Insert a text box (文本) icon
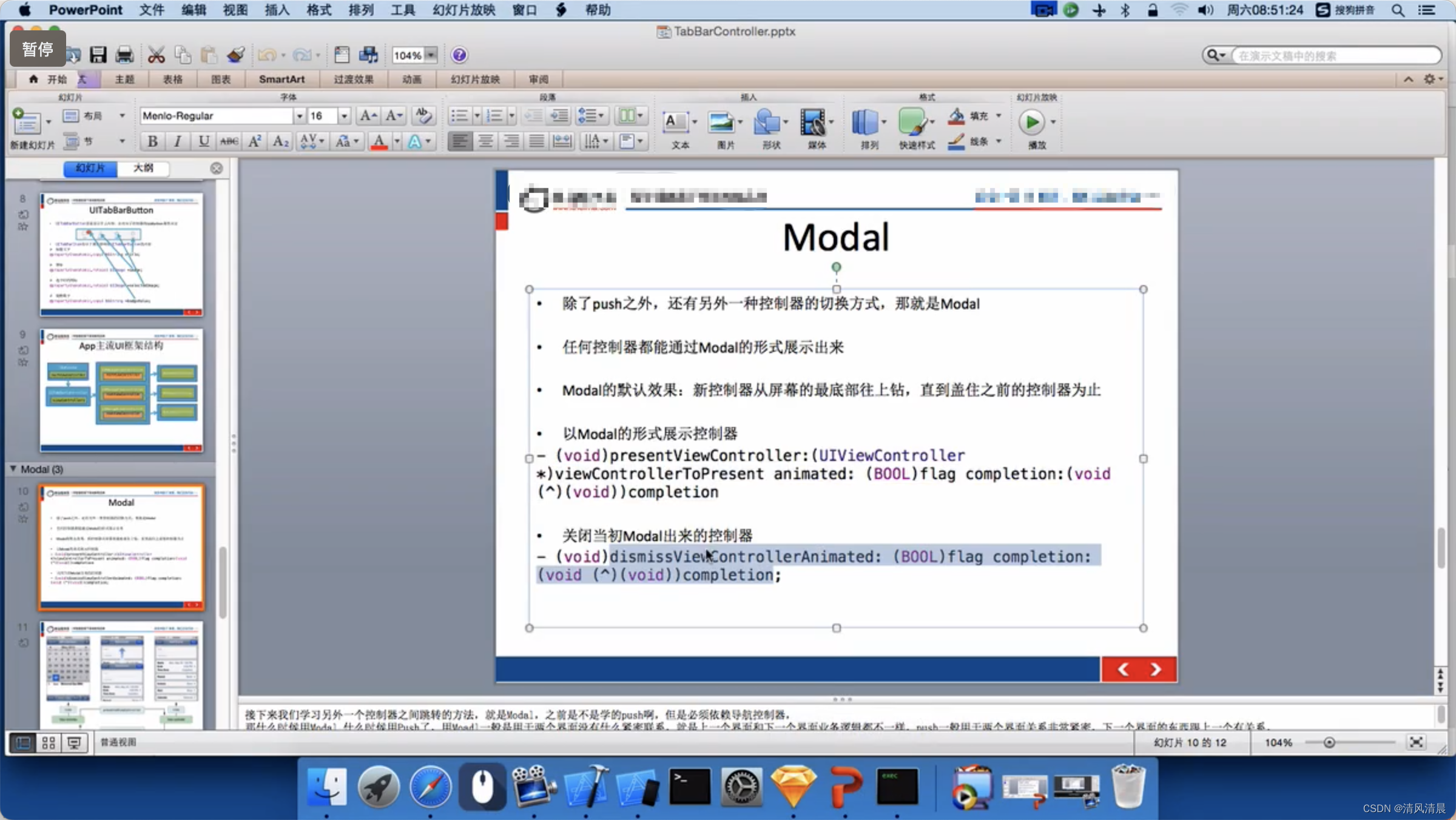 coord(675,123)
